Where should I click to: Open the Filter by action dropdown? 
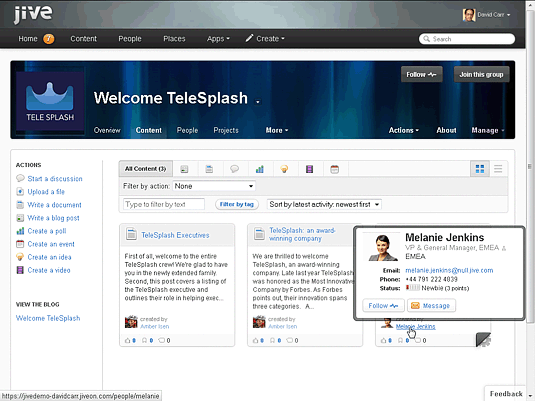pyautogui.click(x=214, y=186)
